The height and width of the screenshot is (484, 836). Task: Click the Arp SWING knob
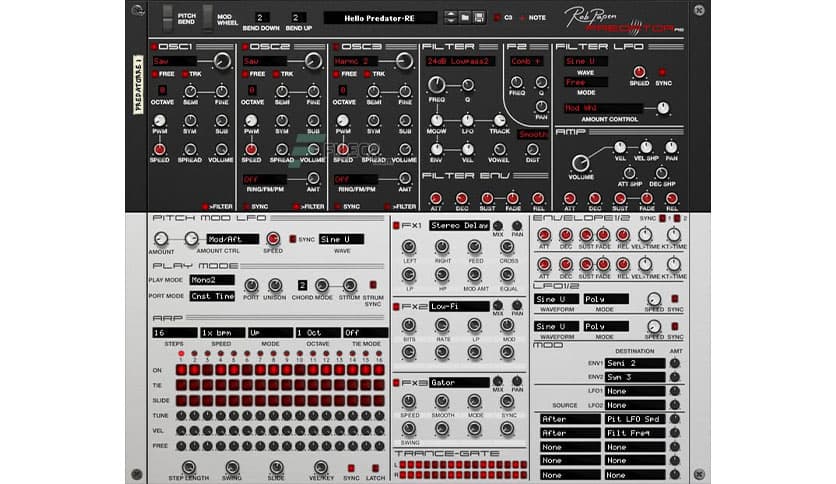pos(232,467)
